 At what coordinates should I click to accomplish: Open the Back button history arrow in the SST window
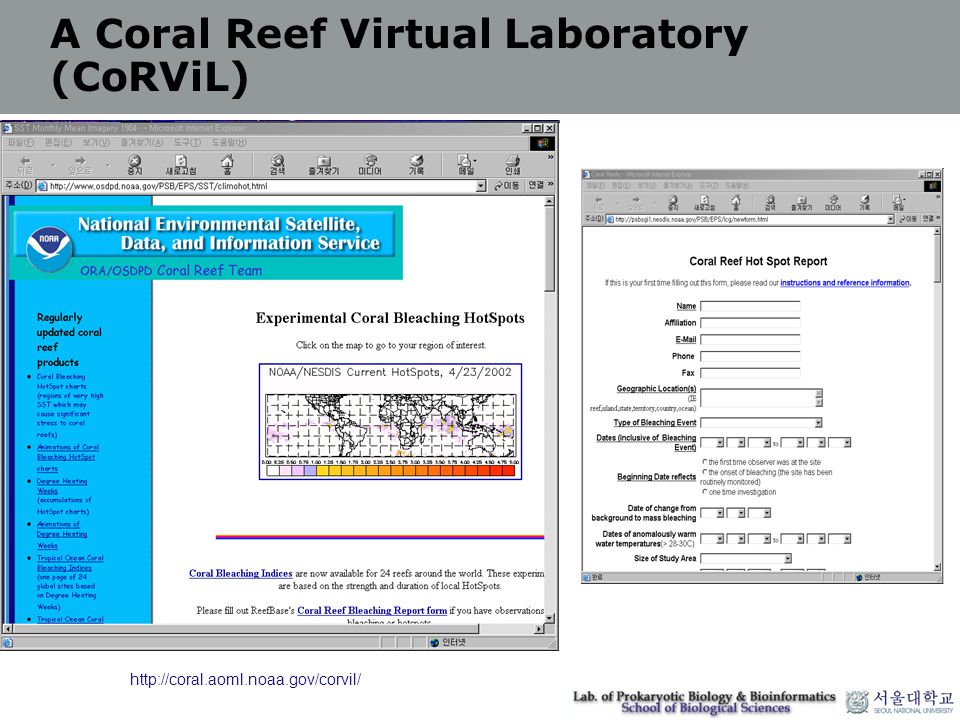(x=53, y=165)
